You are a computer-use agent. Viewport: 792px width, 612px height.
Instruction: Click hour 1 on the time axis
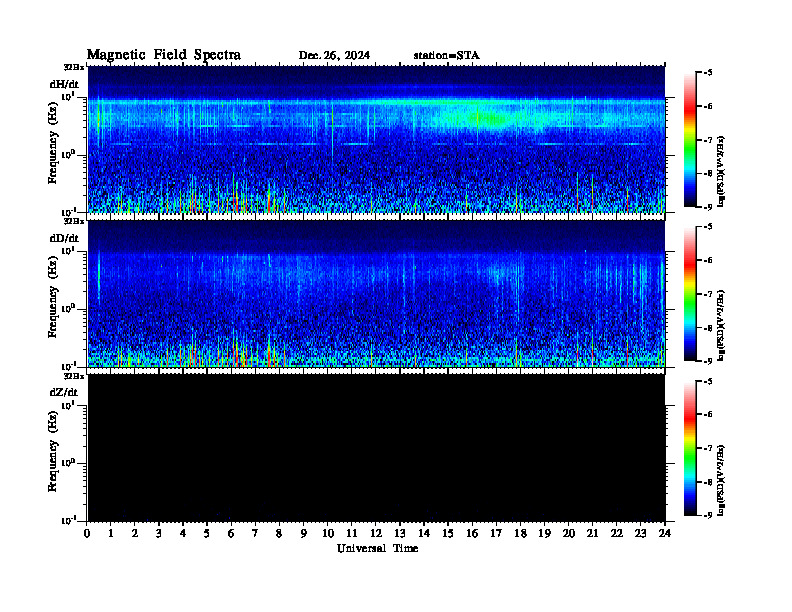(111, 534)
